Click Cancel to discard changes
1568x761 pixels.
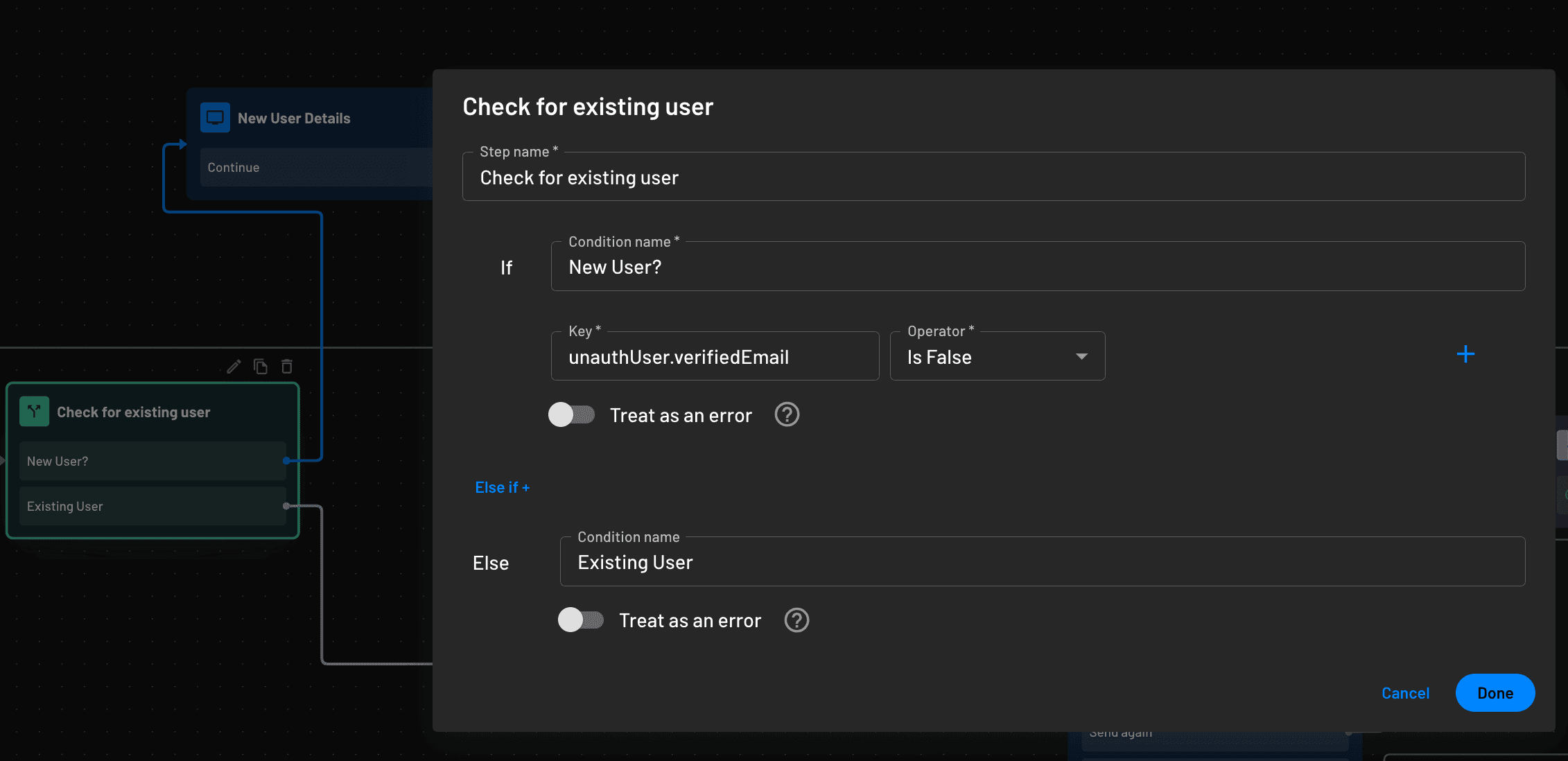(1405, 692)
